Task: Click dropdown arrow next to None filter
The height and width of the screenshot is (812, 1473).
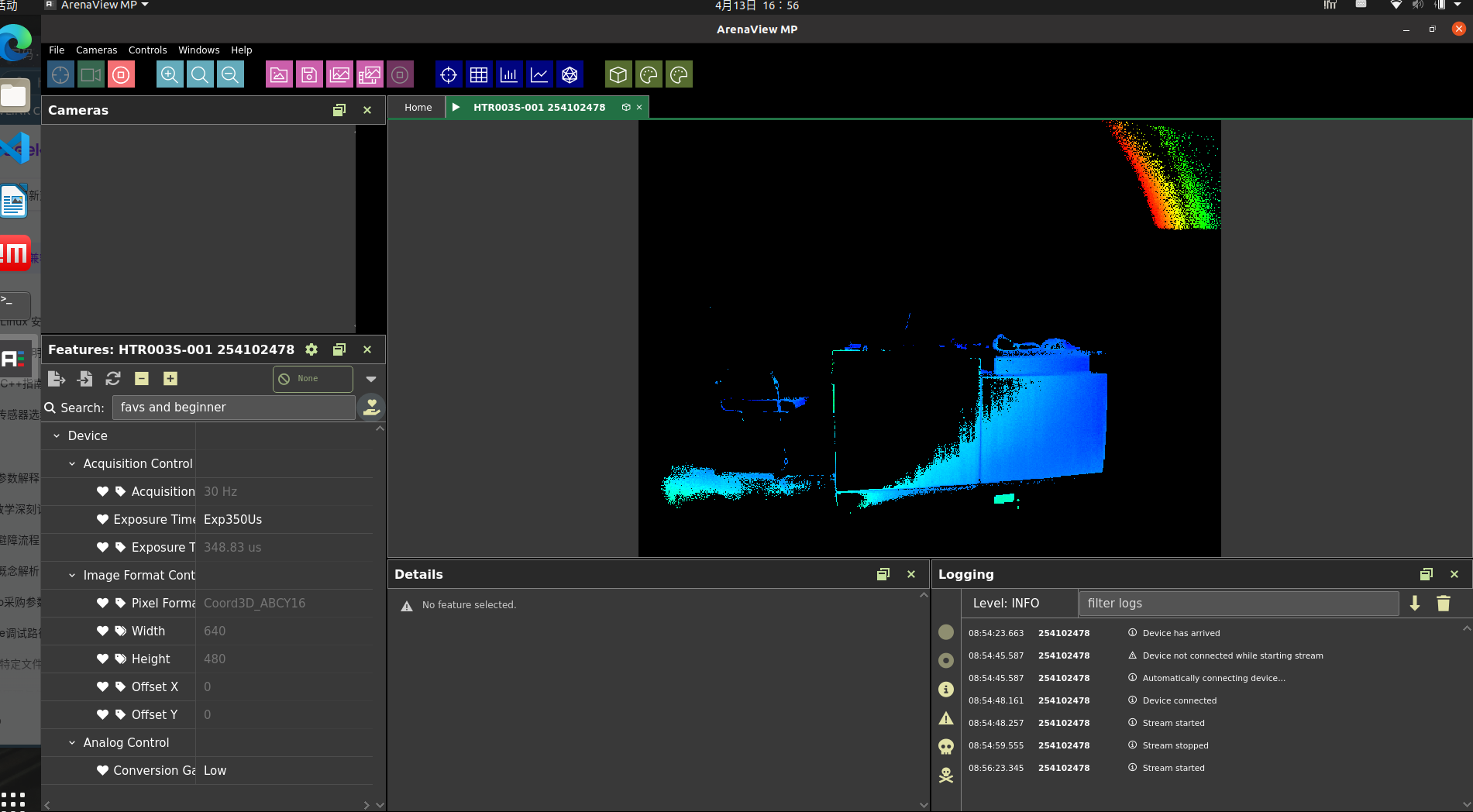Action: coord(371,379)
